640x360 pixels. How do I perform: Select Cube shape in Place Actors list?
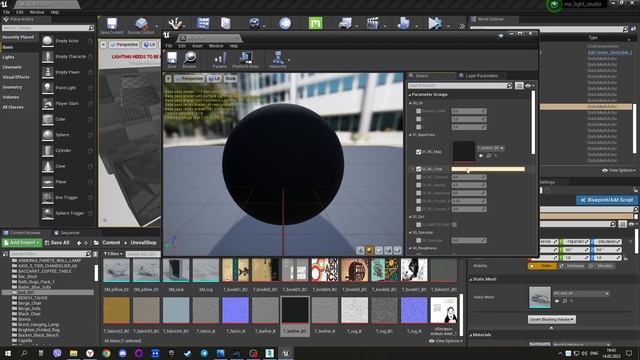pyautogui.click(x=67, y=119)
